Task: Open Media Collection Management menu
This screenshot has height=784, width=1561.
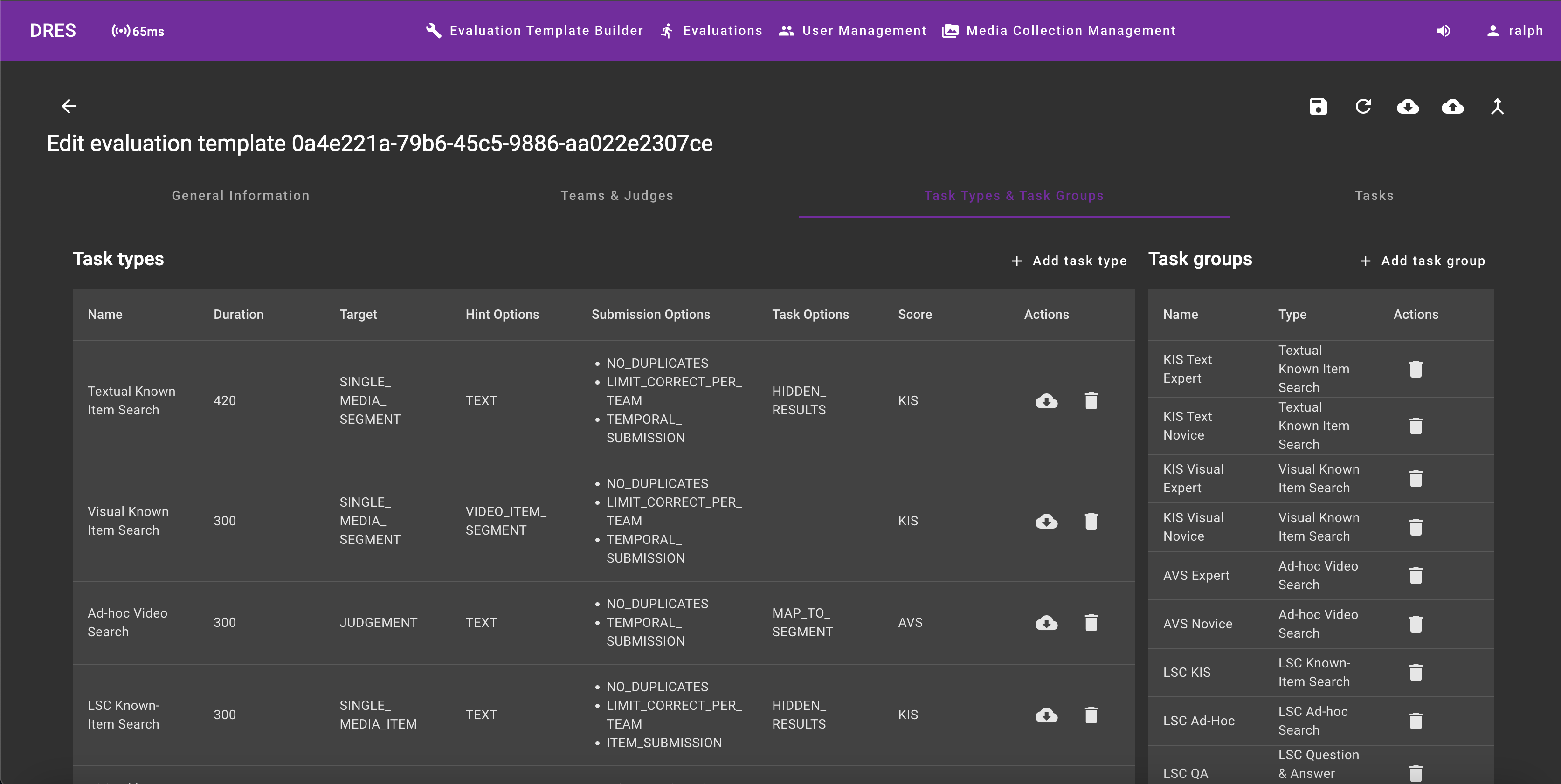Action: [1059, 31]
